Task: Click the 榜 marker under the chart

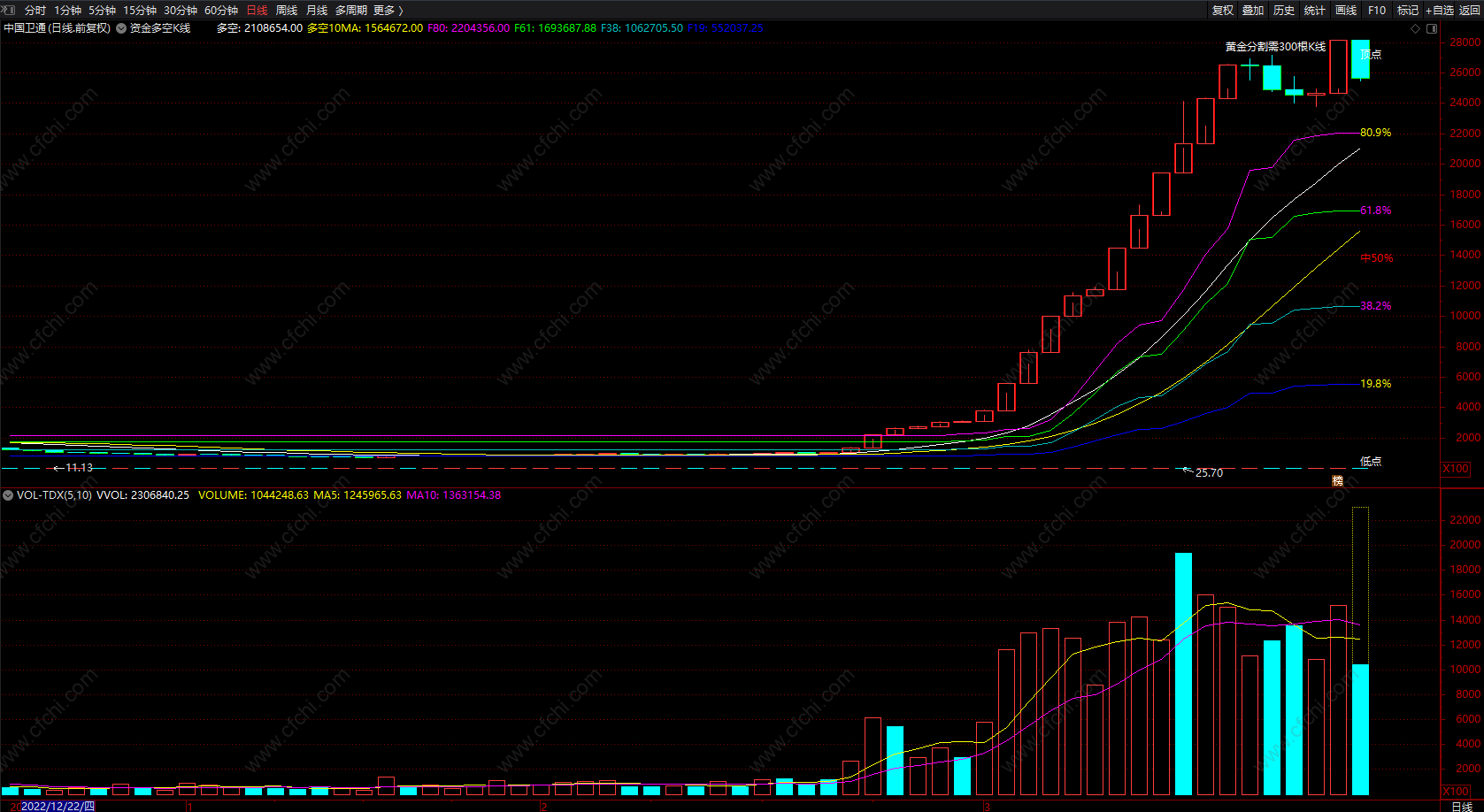Action: tap(1338, 481)
